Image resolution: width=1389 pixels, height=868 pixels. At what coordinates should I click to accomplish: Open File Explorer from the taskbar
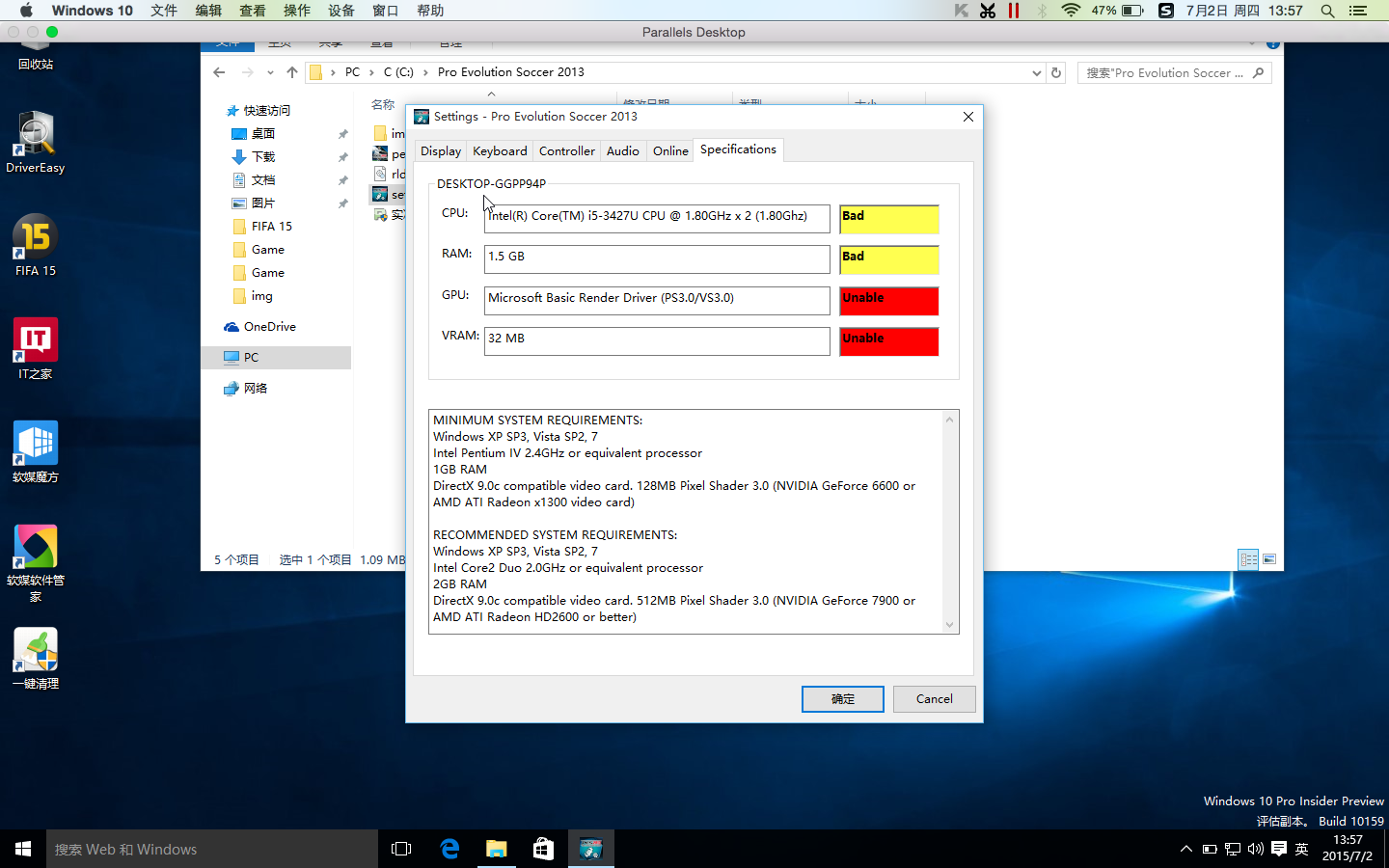[x=497, y=849]
